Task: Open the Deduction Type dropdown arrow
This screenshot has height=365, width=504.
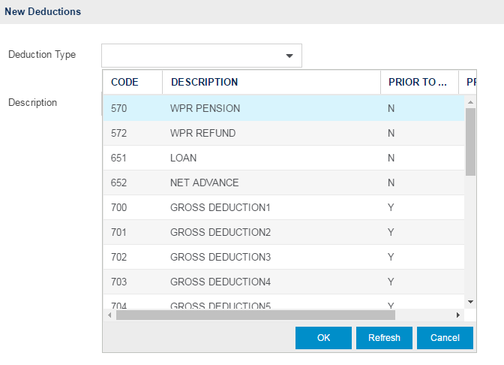Action: [289, 56]
